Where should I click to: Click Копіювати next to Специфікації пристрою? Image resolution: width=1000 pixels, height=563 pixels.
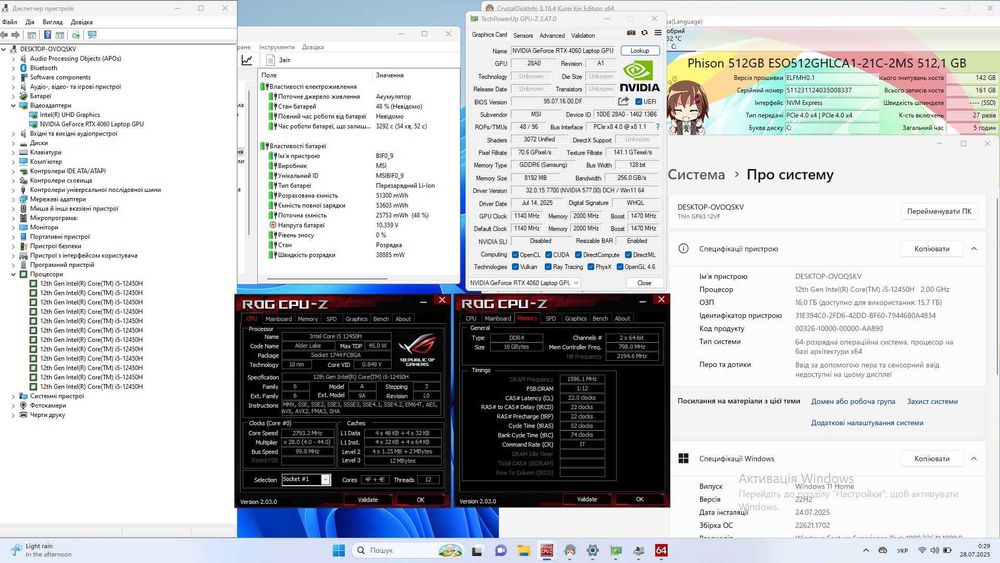click(932, 249)
